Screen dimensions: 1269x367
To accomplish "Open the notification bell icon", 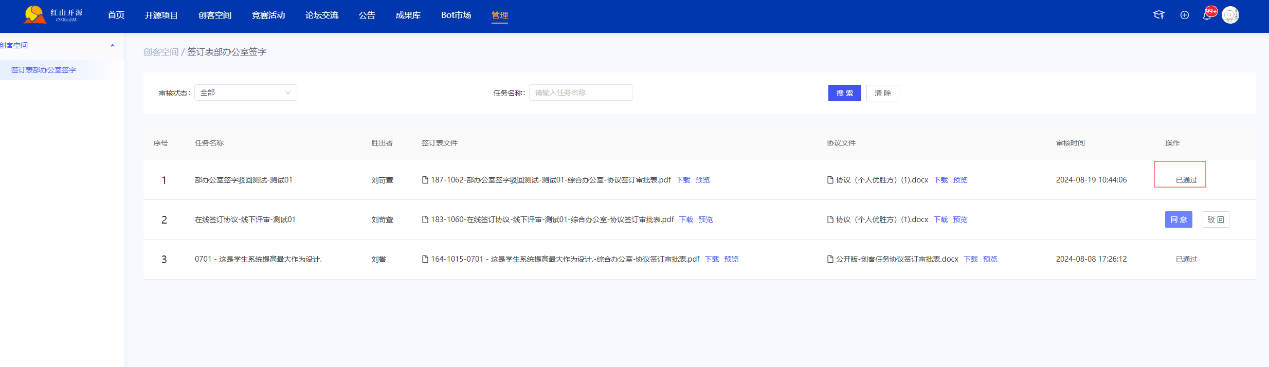I will [1208, 15].
